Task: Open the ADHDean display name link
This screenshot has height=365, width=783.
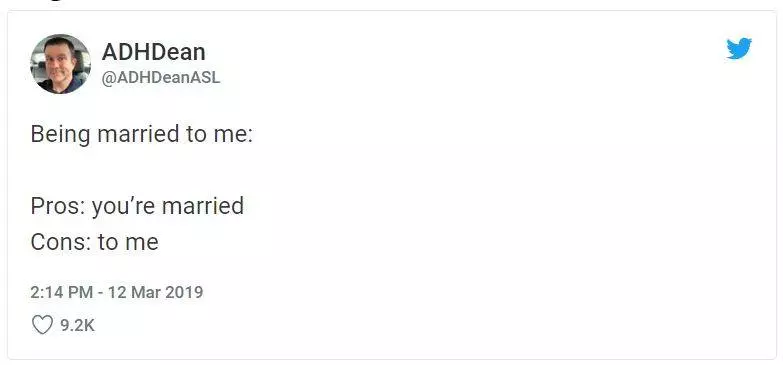Action: point(153,52)
